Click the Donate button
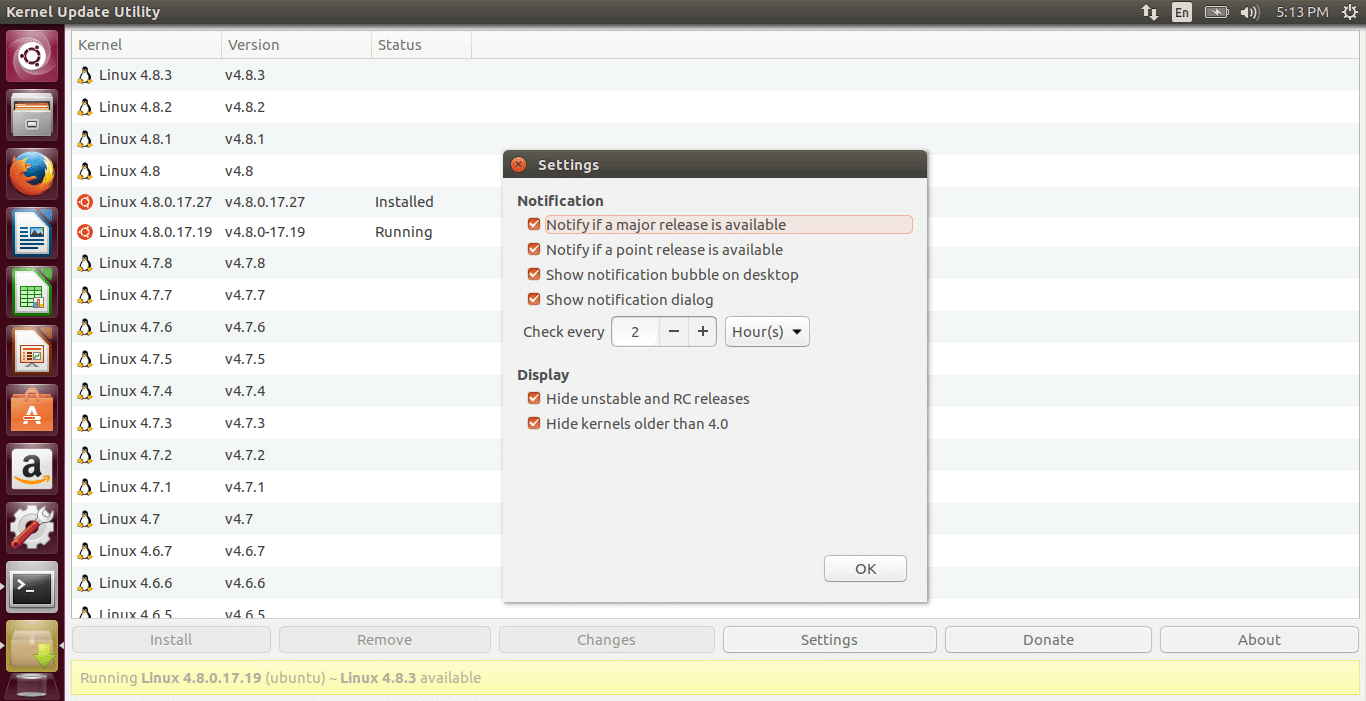Screen dimensions: 1366x701 (1048, 640)
